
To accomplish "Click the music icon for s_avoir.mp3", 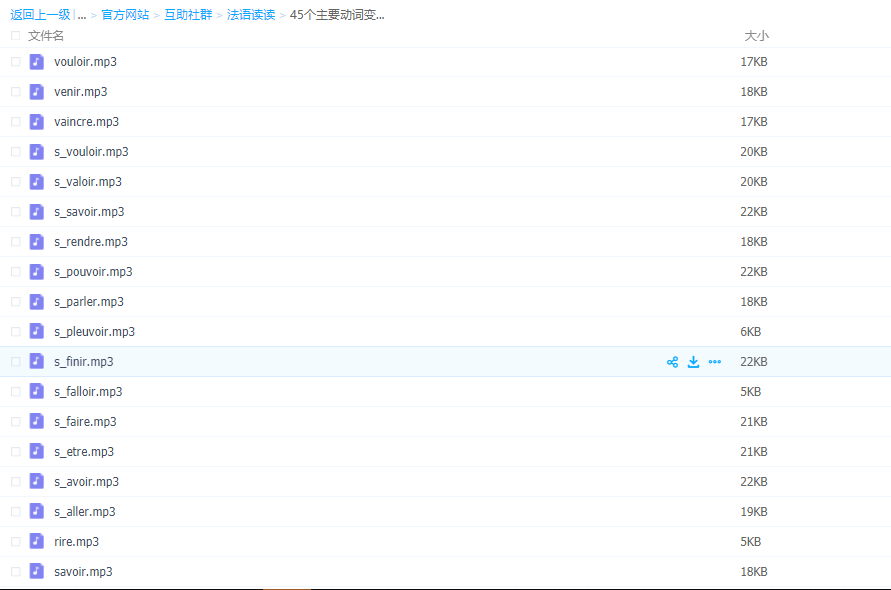I will [36, 481].
